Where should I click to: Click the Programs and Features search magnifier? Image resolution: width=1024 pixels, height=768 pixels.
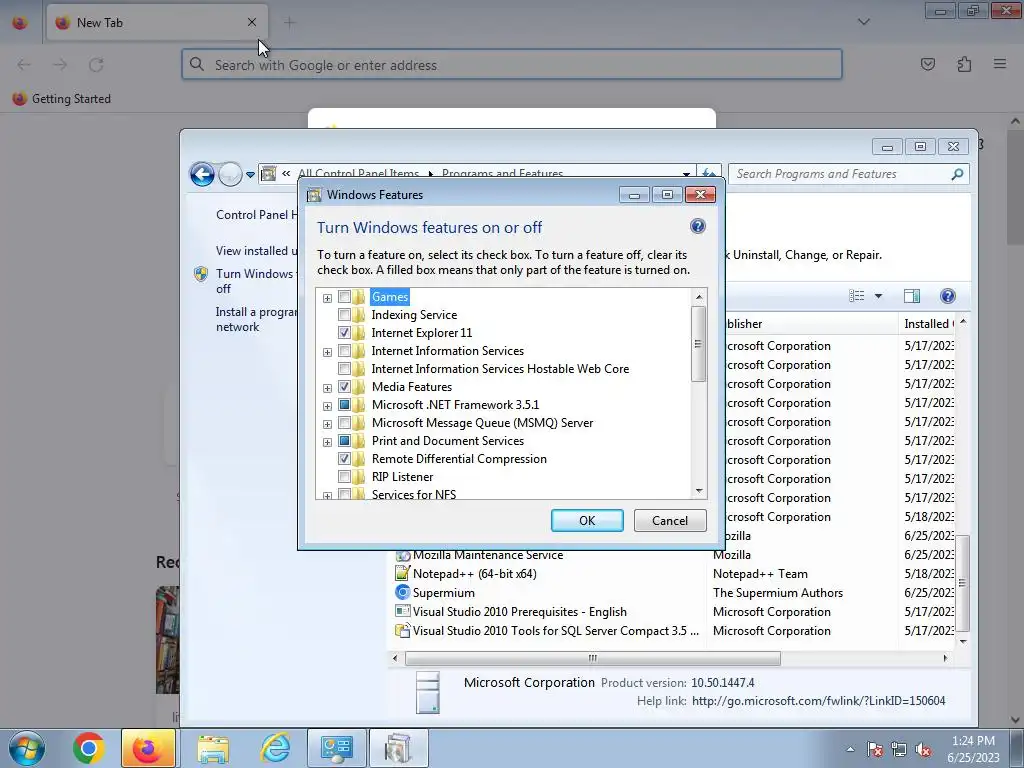click(957, 174)
